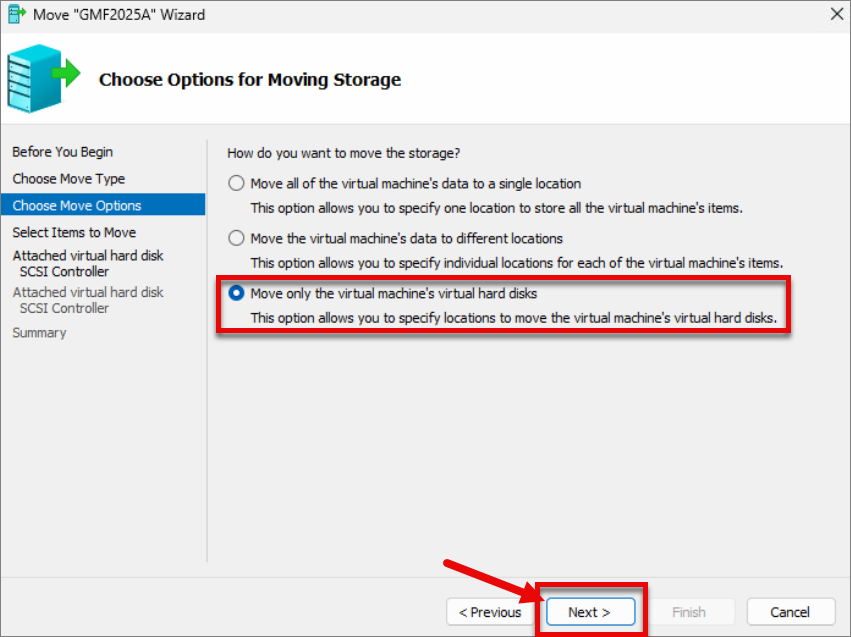The height and width of the screenshot is (637, 851).
Task: Click the Next button
Action: pyautogui.click(x=590, y=612)
